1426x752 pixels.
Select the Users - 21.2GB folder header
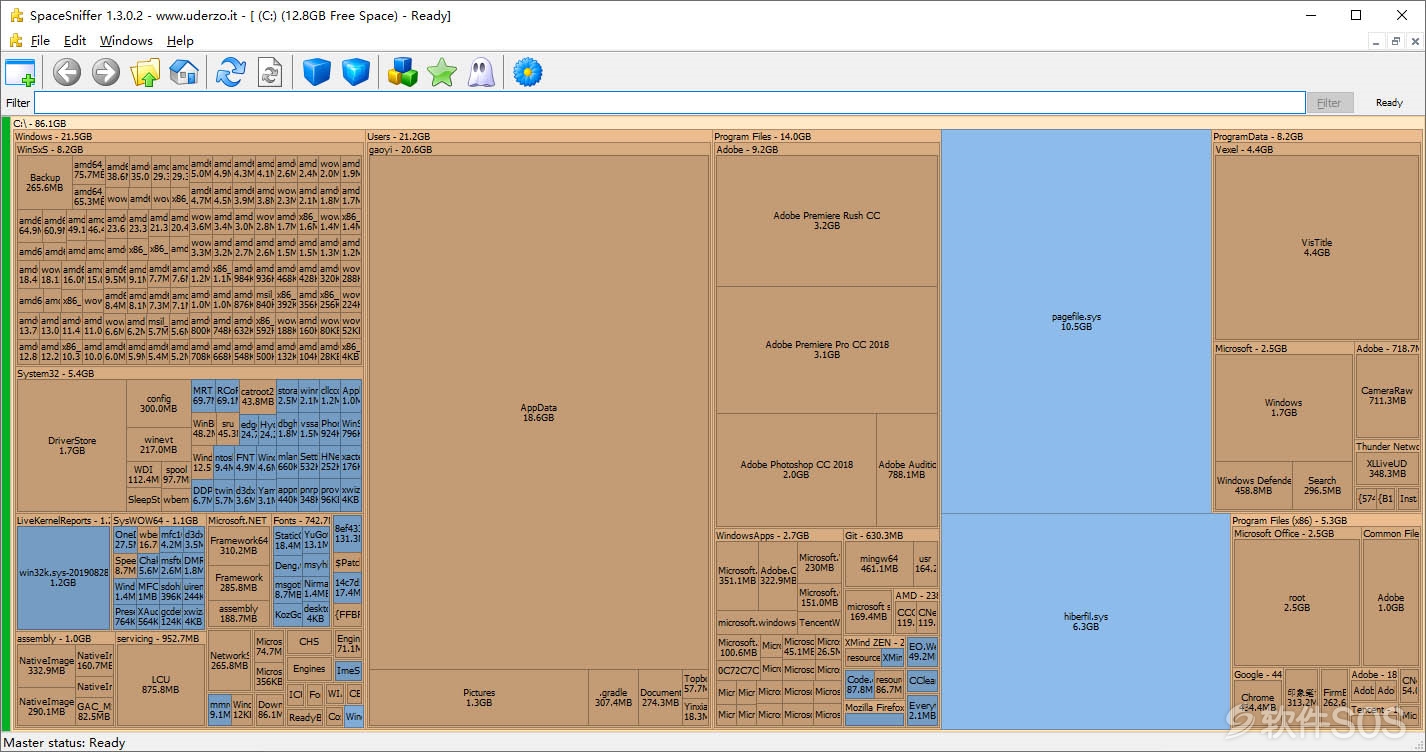pos(538,136)
